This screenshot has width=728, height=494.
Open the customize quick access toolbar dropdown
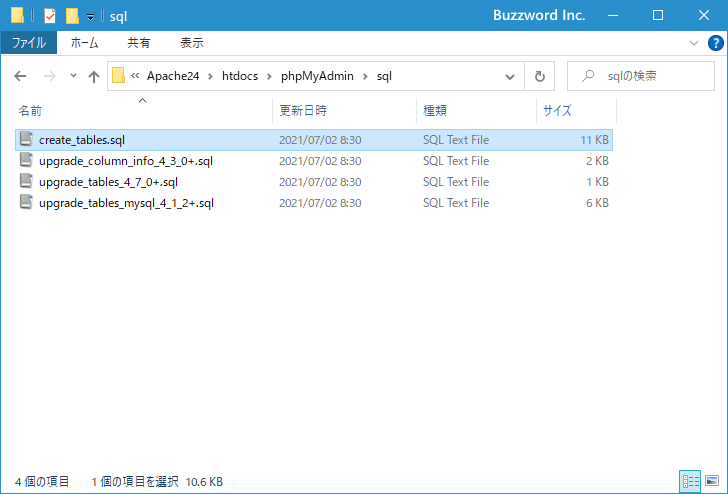(90, 16)
